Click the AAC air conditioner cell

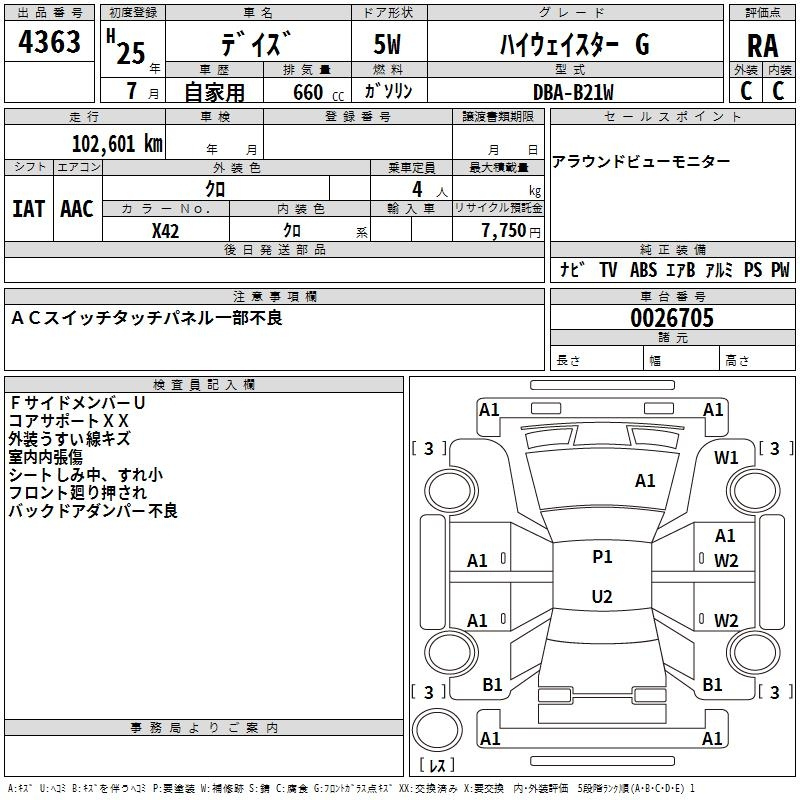click(x=77, y=208)
